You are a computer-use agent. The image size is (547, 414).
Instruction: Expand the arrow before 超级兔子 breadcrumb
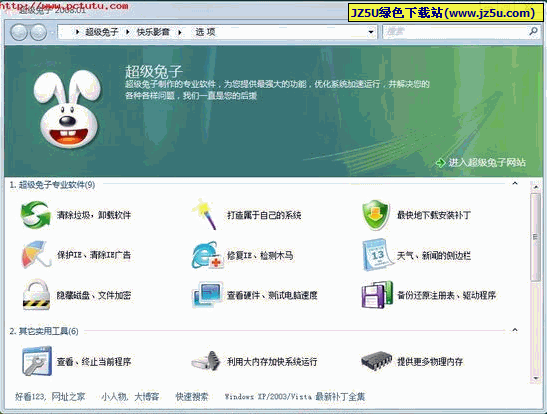pyautogui.click(x=77, y=32)
